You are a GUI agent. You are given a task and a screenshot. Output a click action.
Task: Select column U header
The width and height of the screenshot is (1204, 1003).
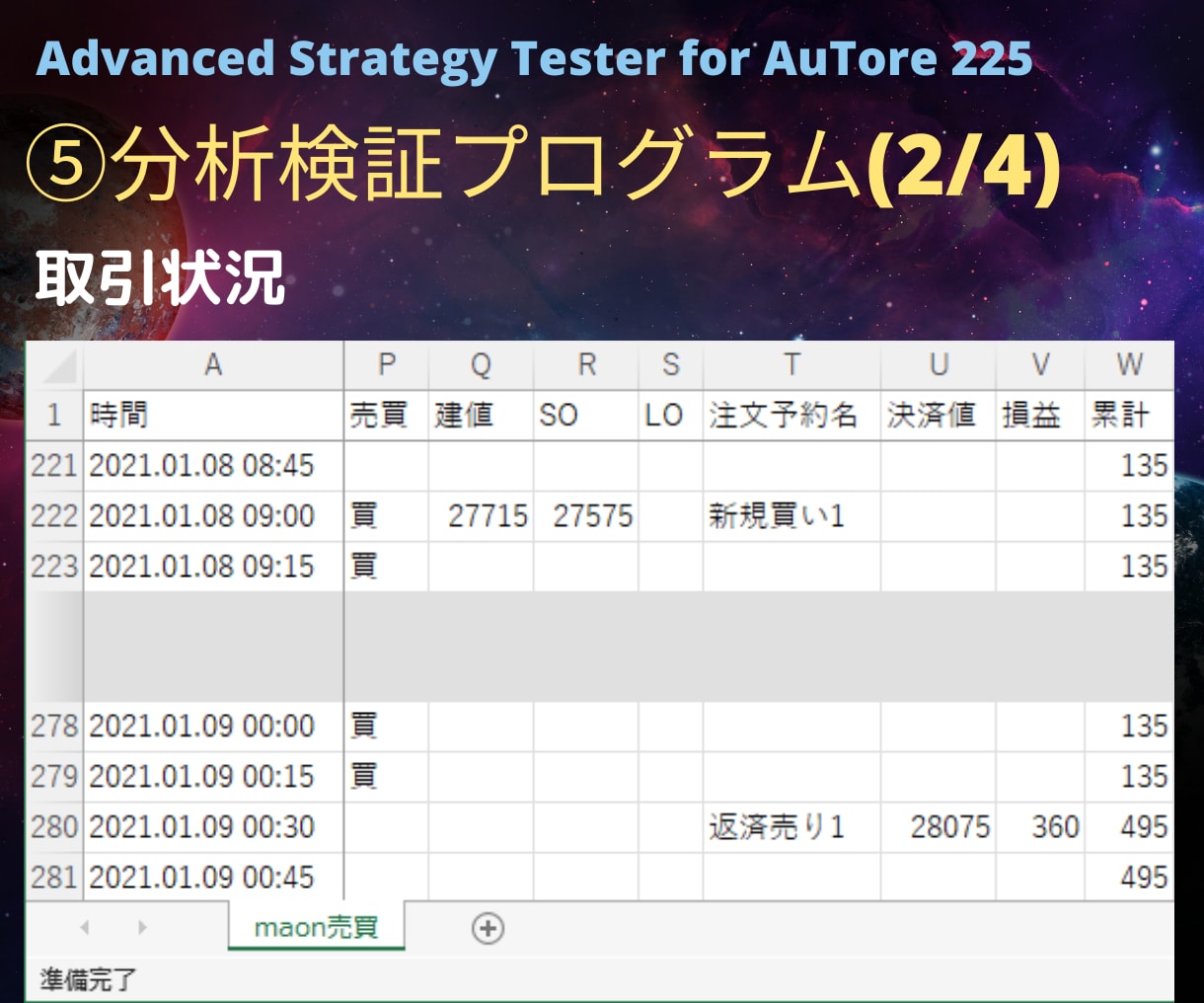(x=939, y=366)
